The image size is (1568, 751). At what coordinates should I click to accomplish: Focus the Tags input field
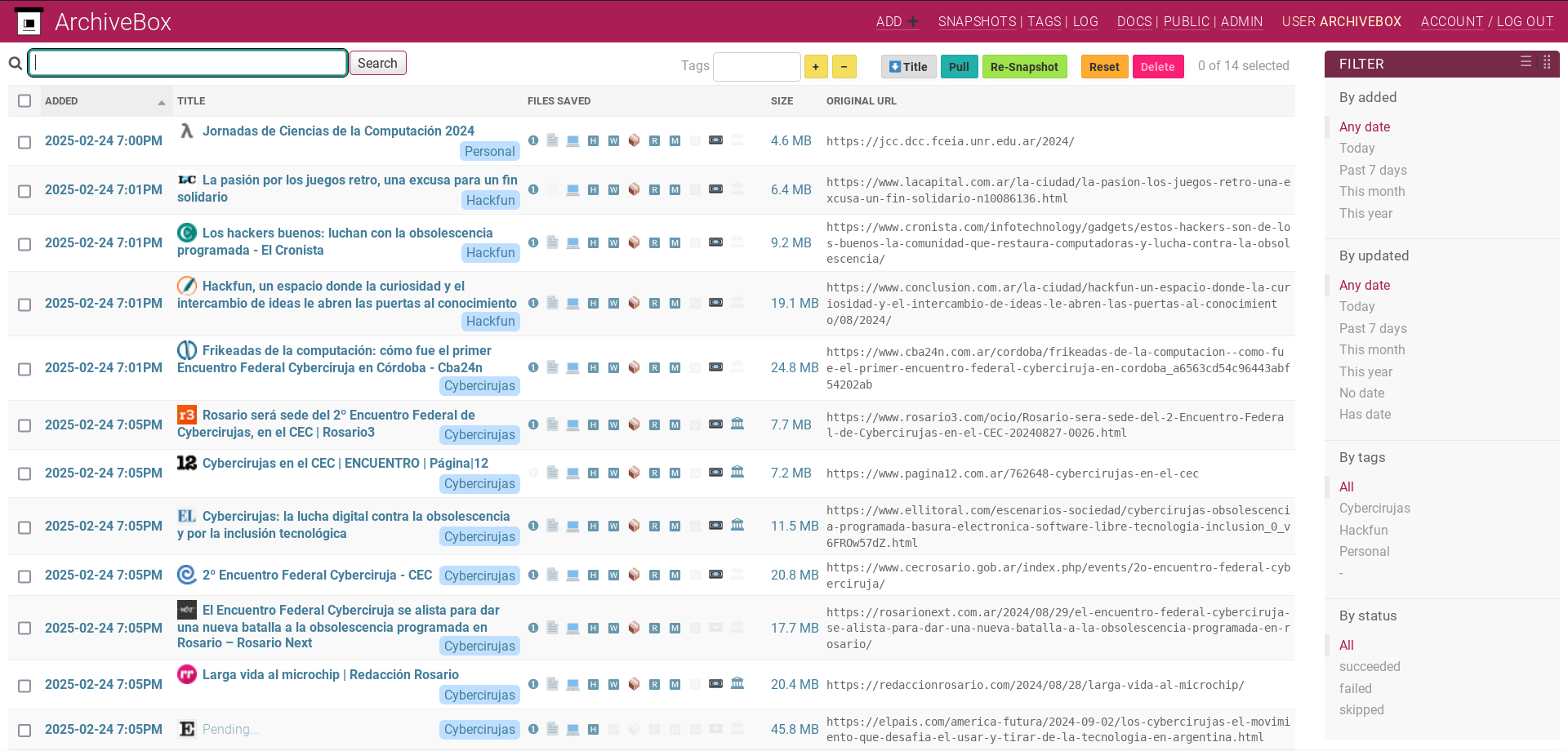click(x=757, y=66)
